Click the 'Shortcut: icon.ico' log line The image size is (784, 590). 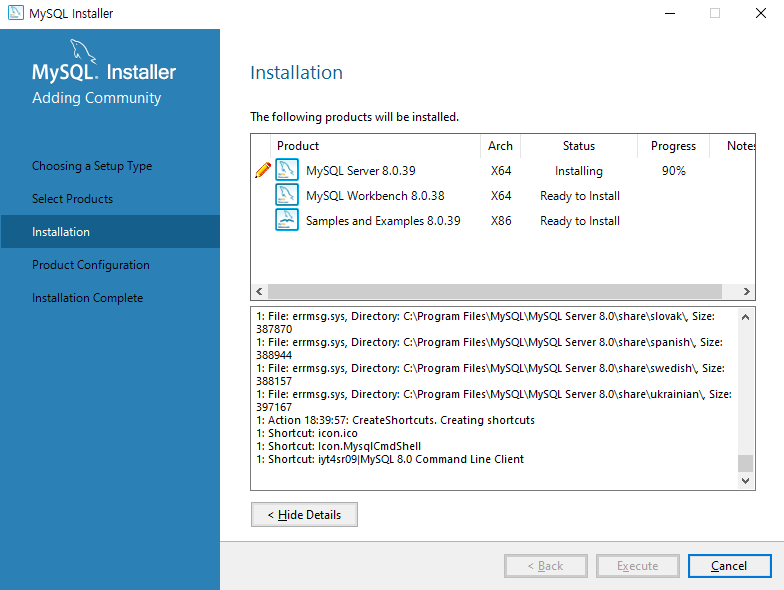pos(307,433)
